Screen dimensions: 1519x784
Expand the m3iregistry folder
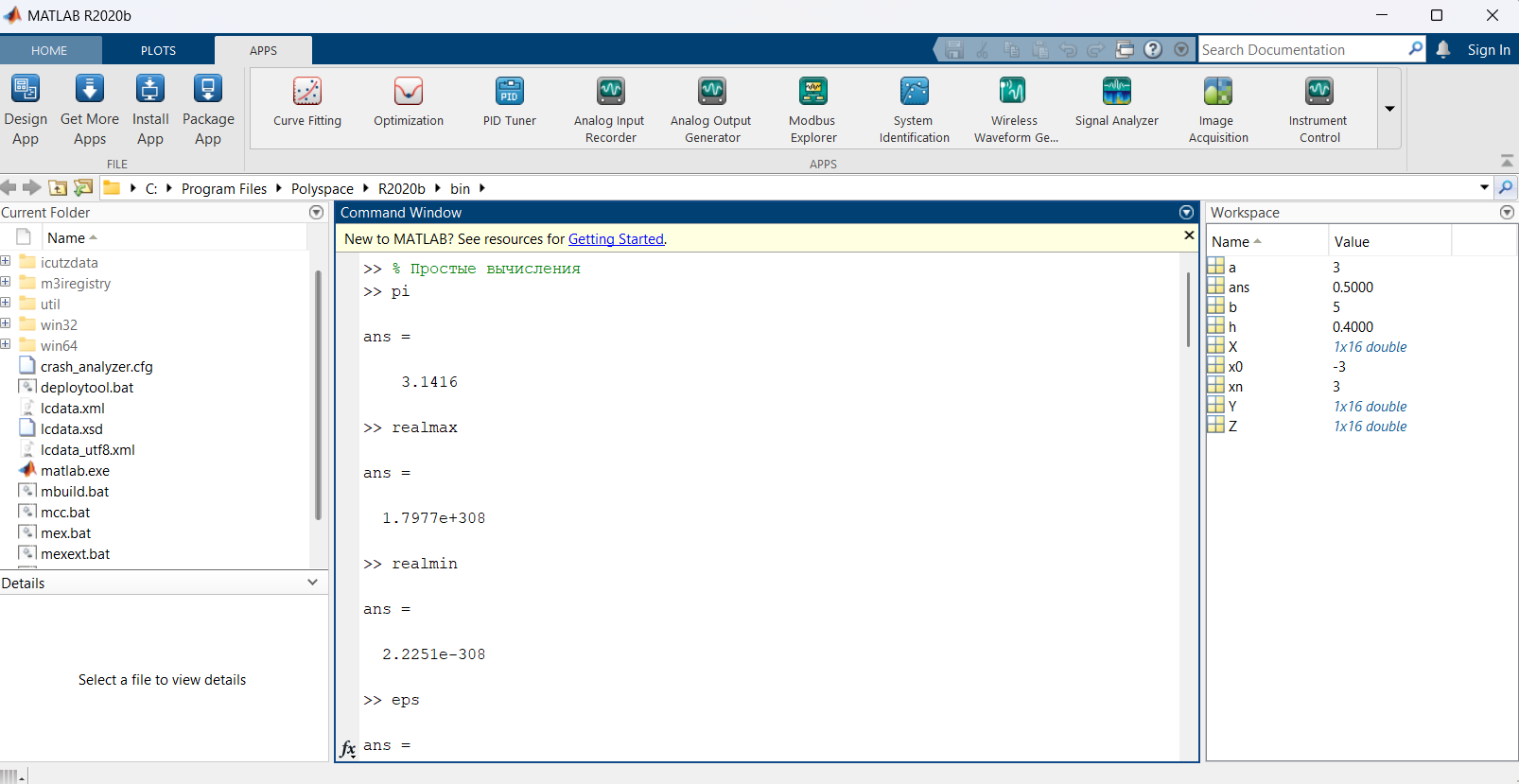(x=6, y=282)
